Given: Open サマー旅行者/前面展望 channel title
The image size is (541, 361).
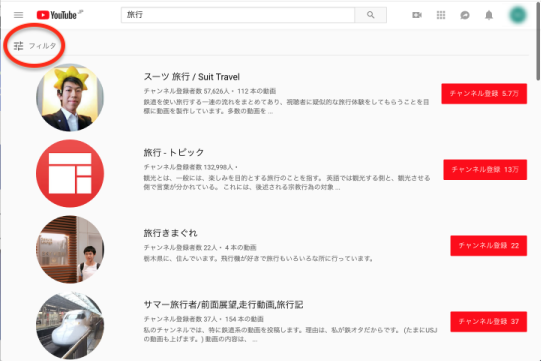Looking at the screenshot, I should 223,304.
